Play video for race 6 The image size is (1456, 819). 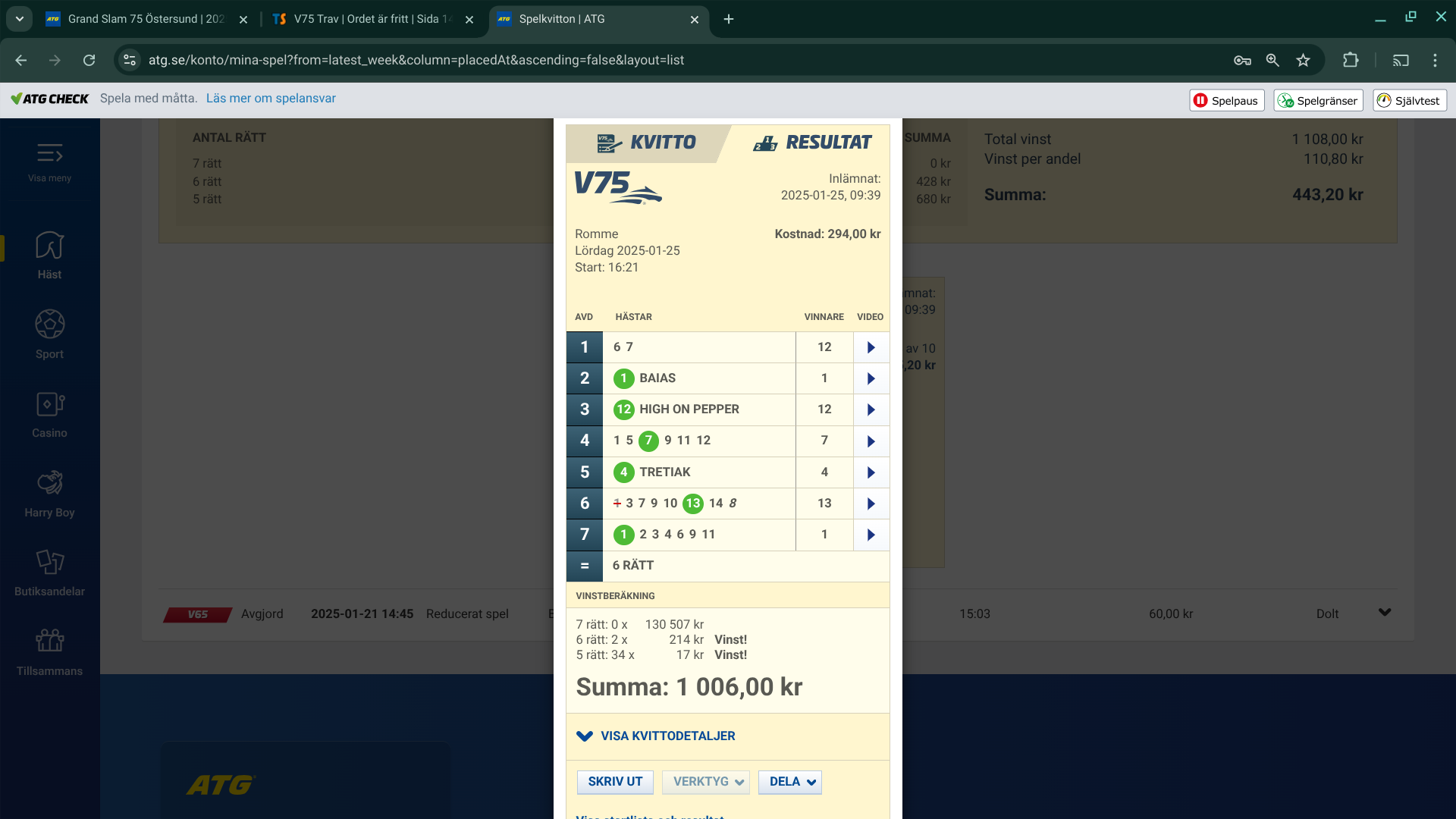click(x=871, y=504)
